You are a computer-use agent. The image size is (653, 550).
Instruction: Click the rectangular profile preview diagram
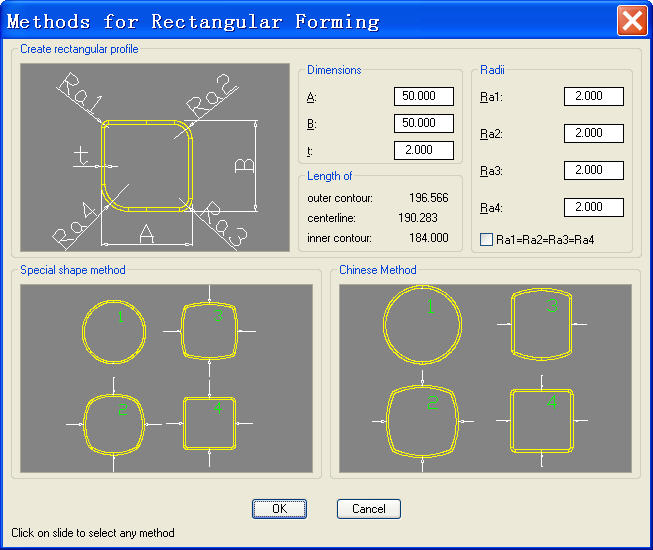click(155, 157)
